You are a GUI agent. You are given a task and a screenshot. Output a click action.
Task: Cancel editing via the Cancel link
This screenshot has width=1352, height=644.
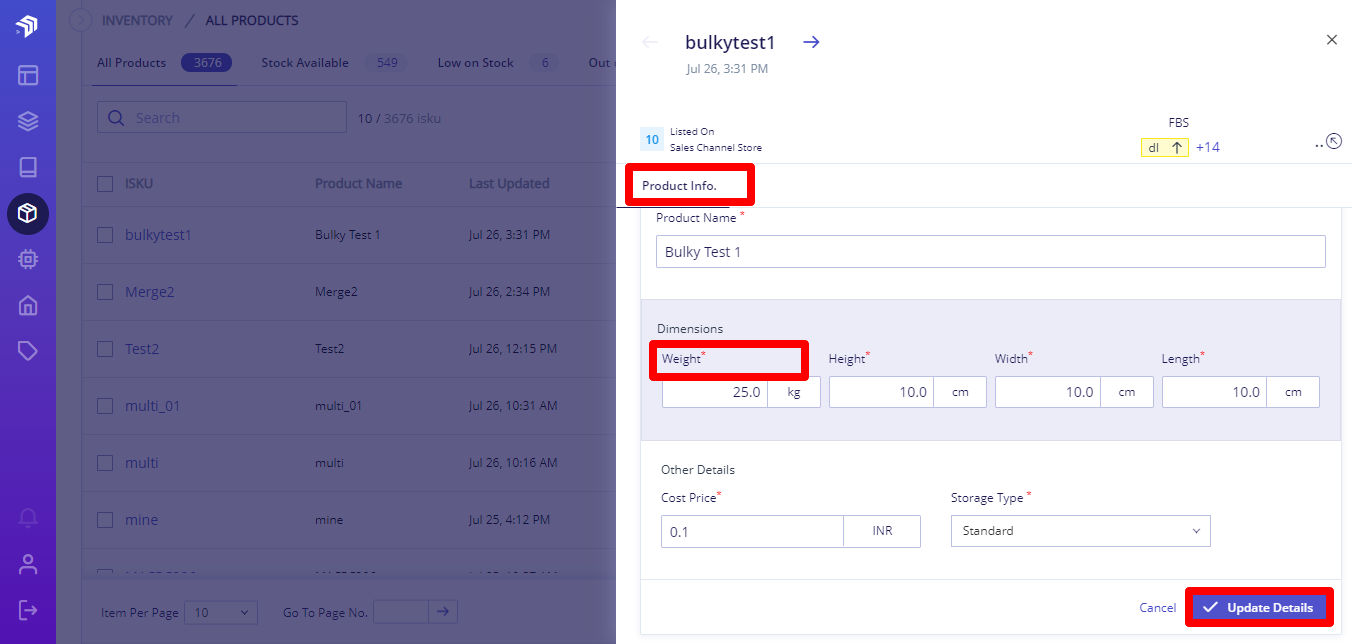pyautogui.click(x=1157, y=607)
